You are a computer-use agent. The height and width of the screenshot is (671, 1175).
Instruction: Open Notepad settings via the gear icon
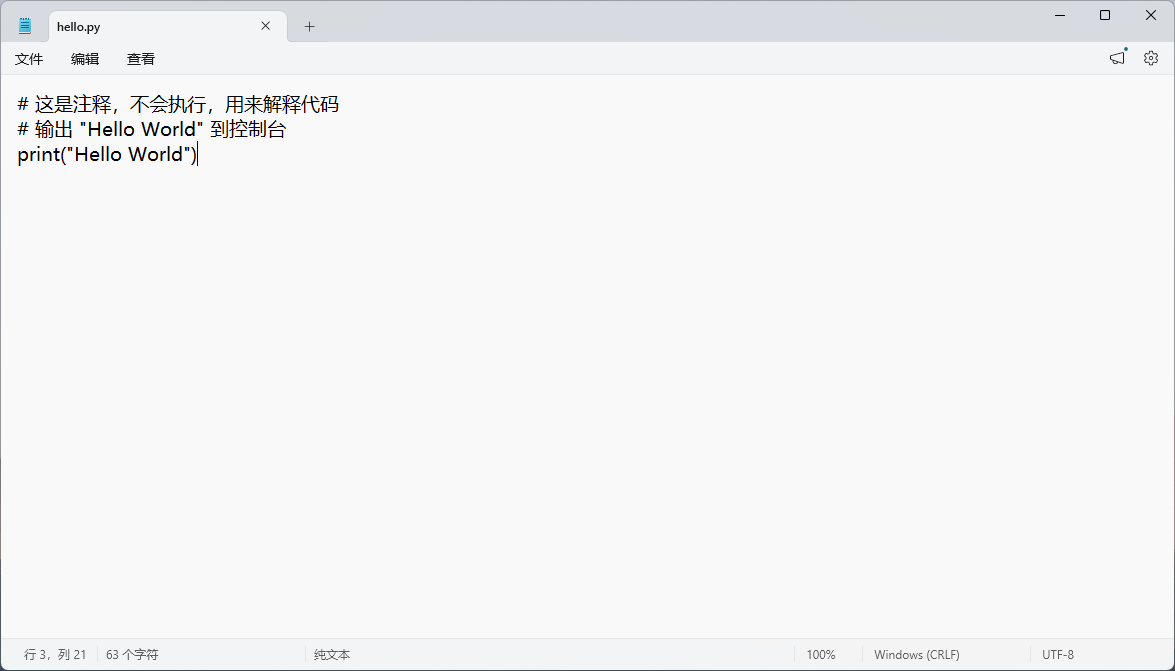[1151, 58]
